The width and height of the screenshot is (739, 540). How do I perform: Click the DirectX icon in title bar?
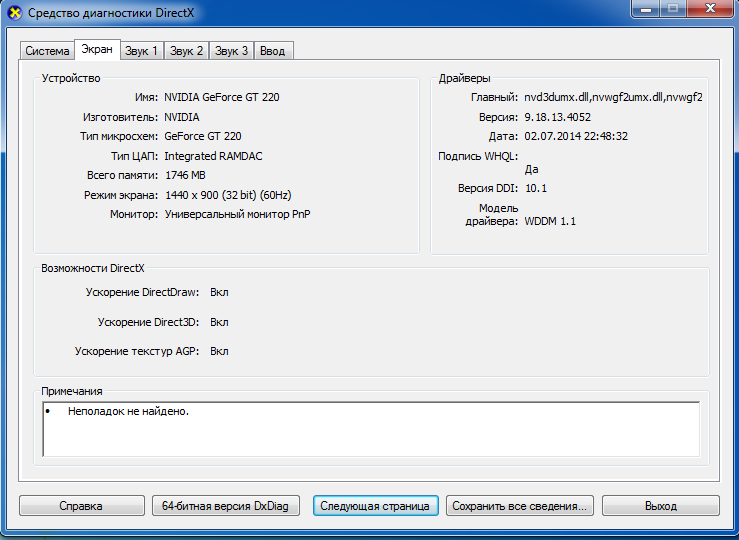coord(15,13)
